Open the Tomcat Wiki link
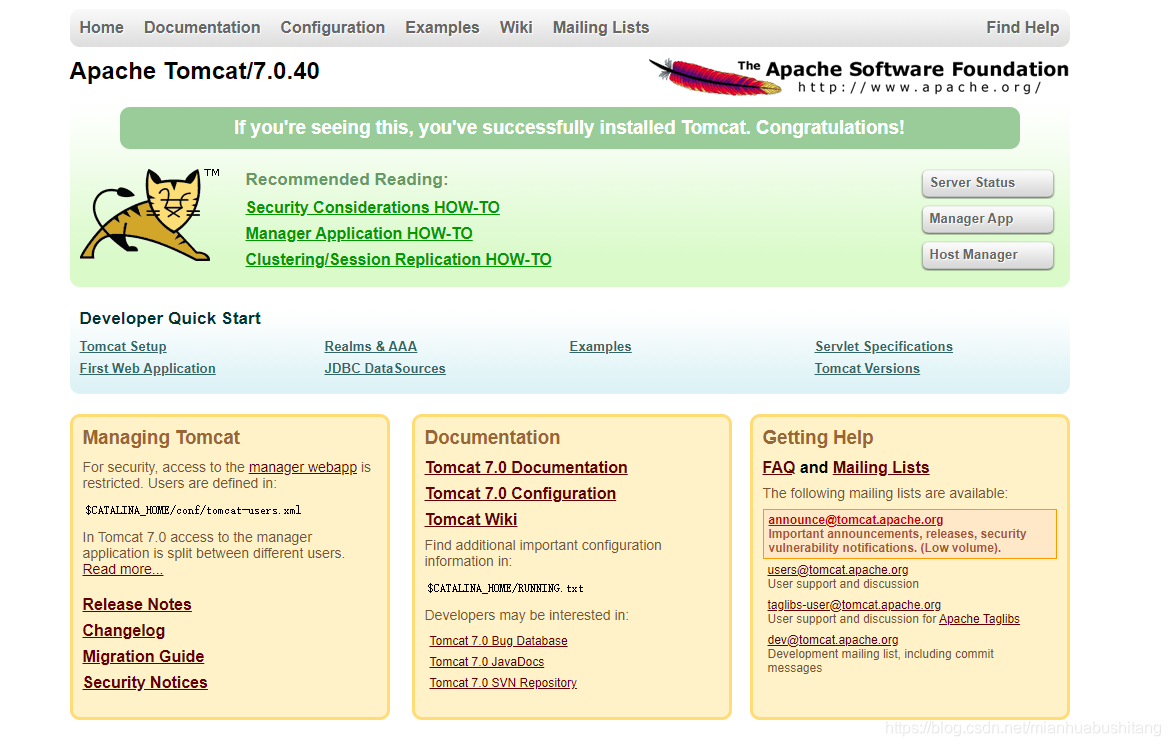The width and height of the screenshot is (1170, 746). (472, 520)
